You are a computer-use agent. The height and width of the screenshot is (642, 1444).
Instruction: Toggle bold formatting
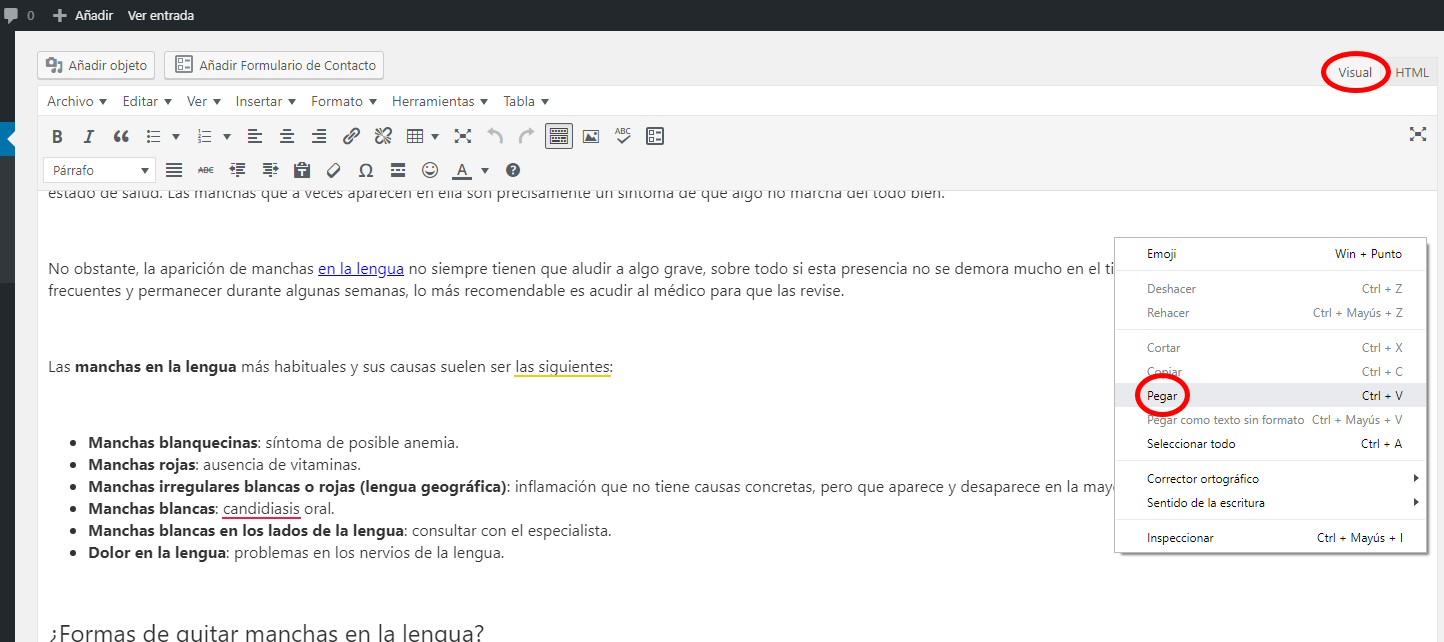57,137
